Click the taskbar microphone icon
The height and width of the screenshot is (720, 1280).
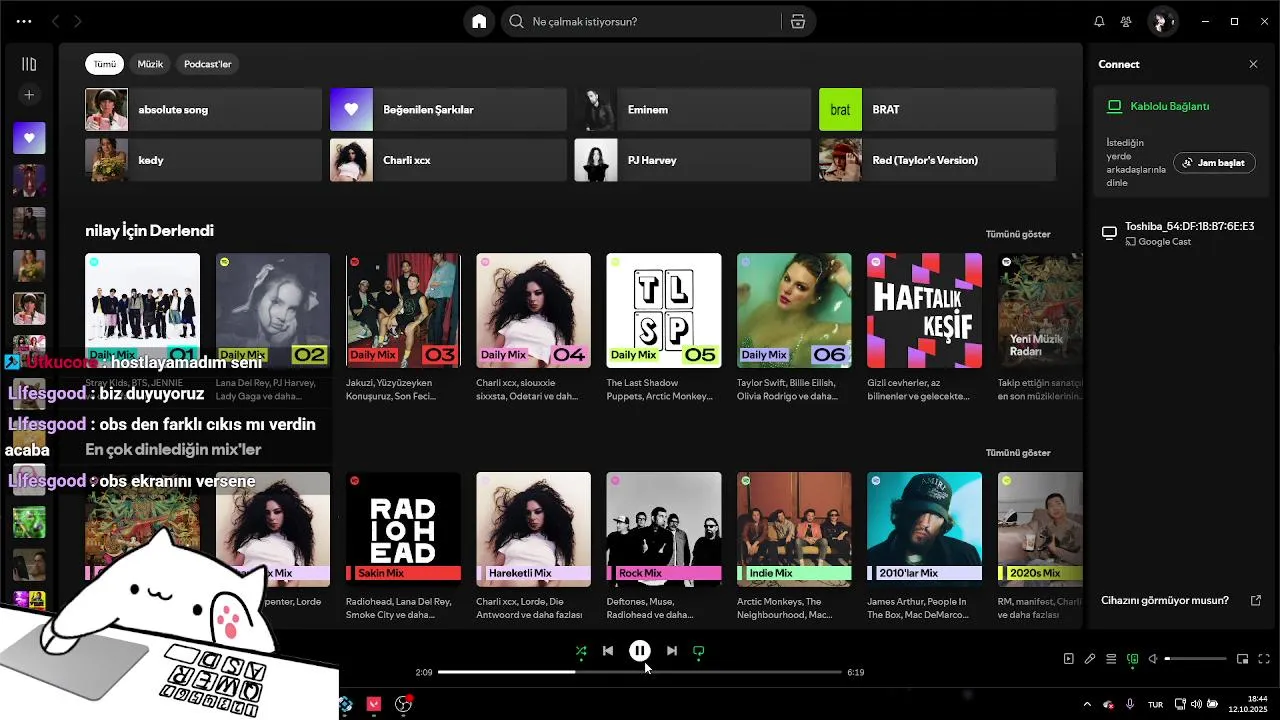(1130, 704)
